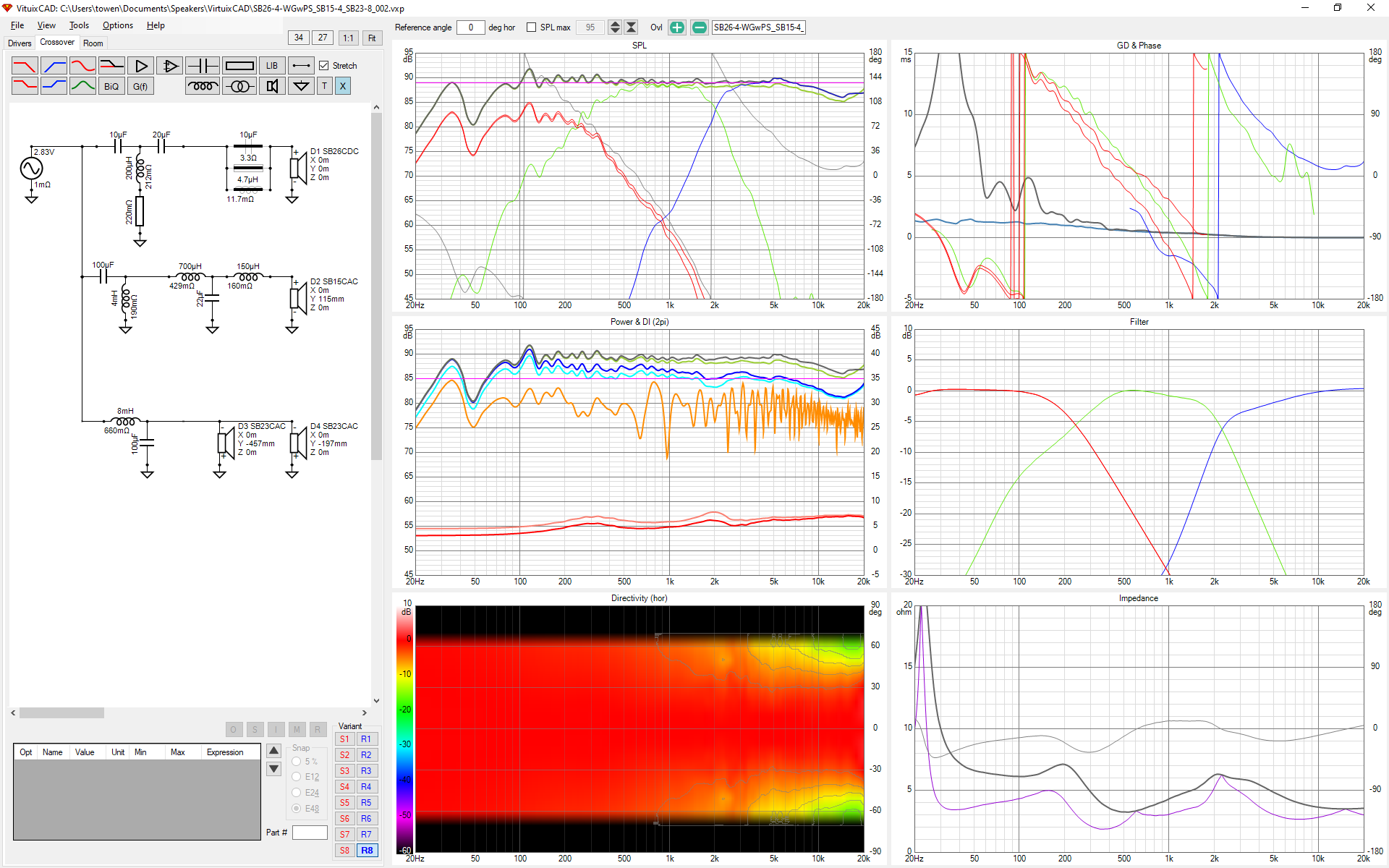The height and width of the screenshot is (868, 1389).
Task: Select the red low-pass filter block icon
Action: click(x=25, y=66)
